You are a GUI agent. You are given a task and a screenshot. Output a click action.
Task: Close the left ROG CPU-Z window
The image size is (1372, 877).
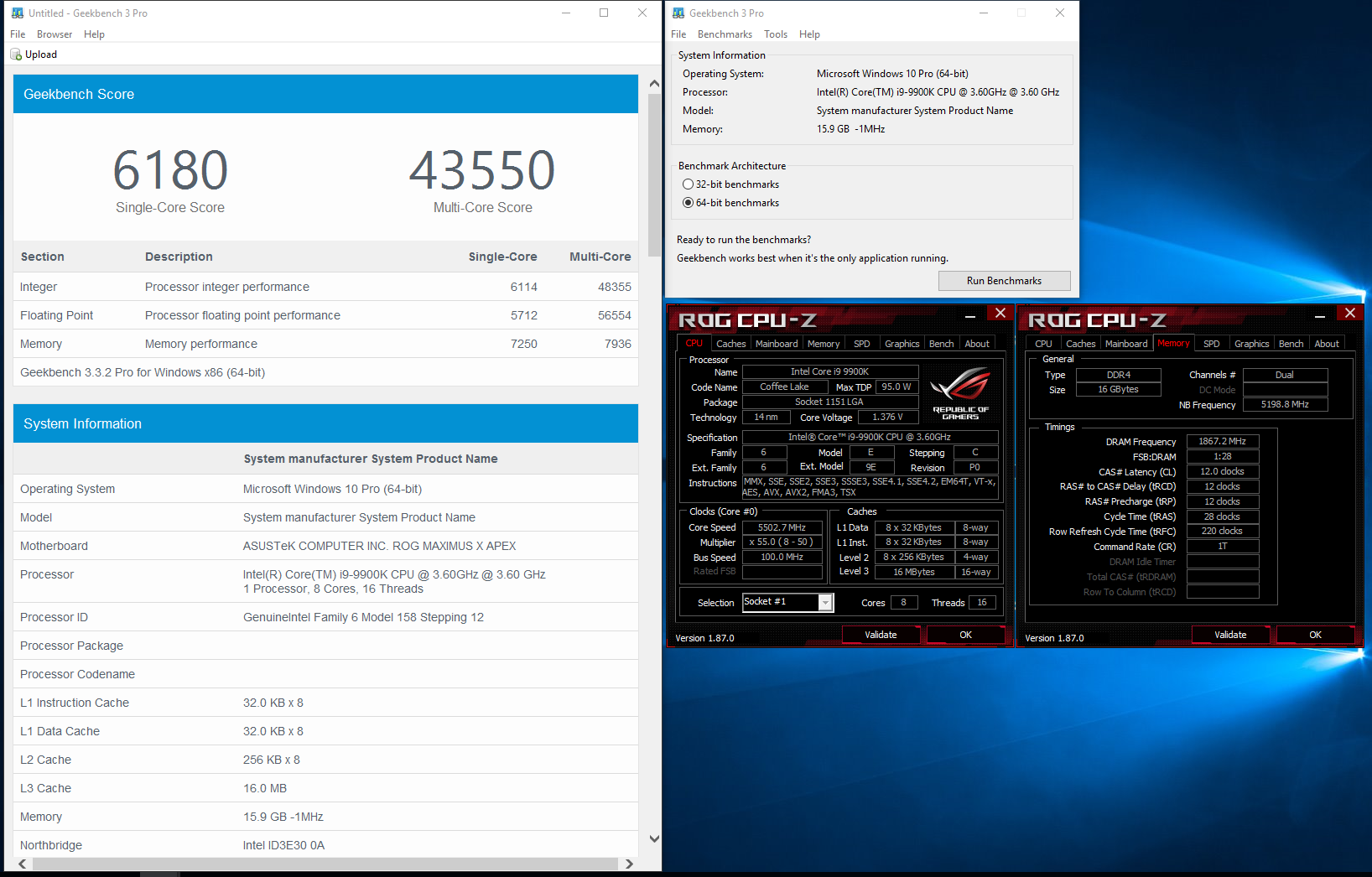click(1000, 313)
